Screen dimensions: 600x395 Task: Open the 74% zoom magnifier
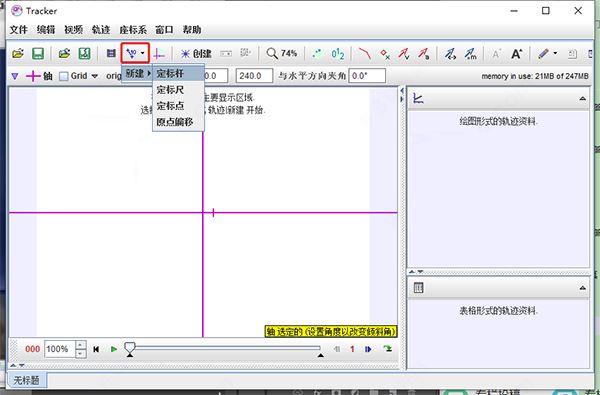click(282, 54)
